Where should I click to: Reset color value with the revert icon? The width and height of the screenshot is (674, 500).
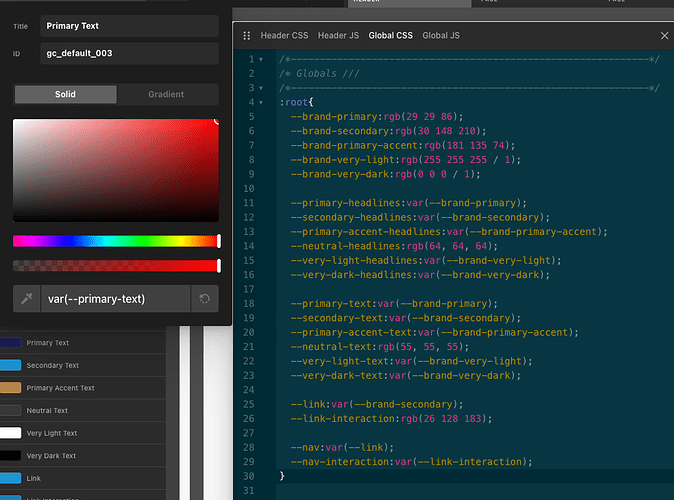[x=205, y=298]
